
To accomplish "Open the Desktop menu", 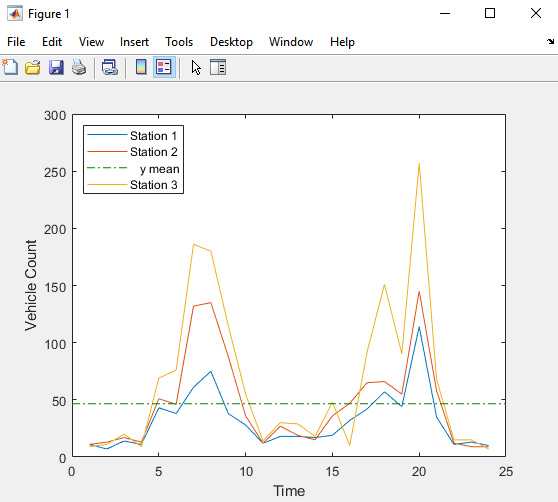I will point(231,42).
